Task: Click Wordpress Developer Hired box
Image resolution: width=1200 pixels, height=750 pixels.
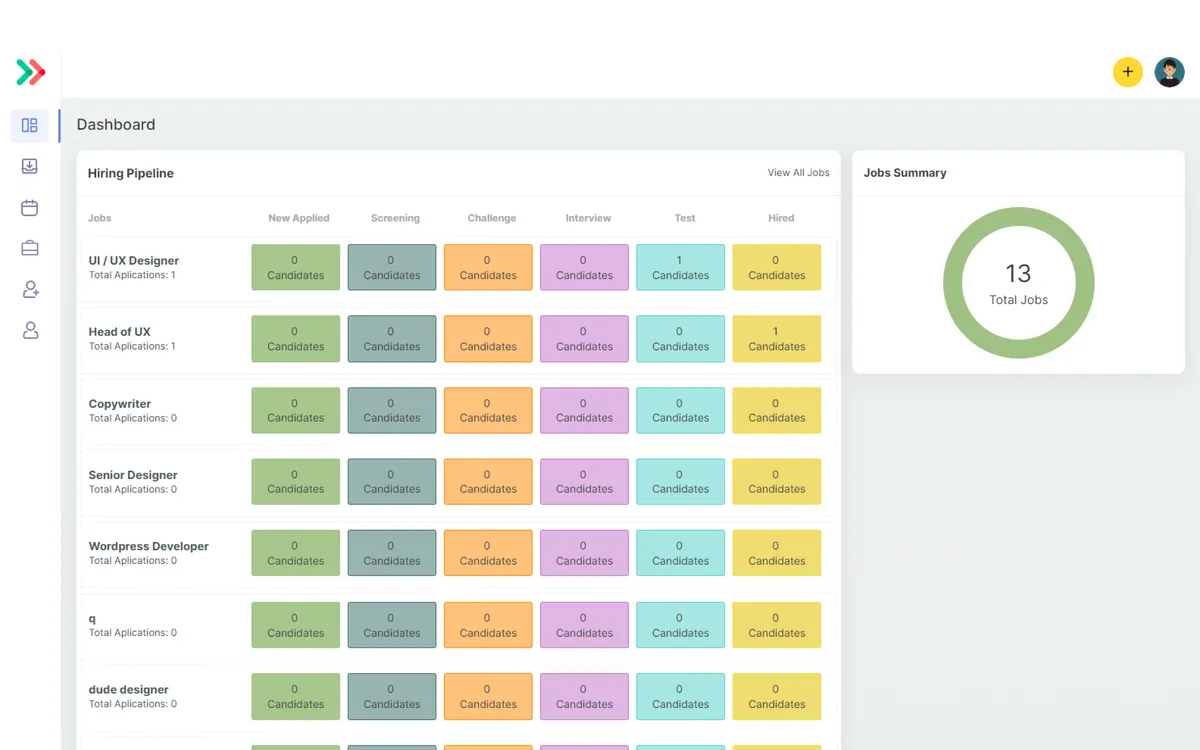Action: tap(777, 553)
